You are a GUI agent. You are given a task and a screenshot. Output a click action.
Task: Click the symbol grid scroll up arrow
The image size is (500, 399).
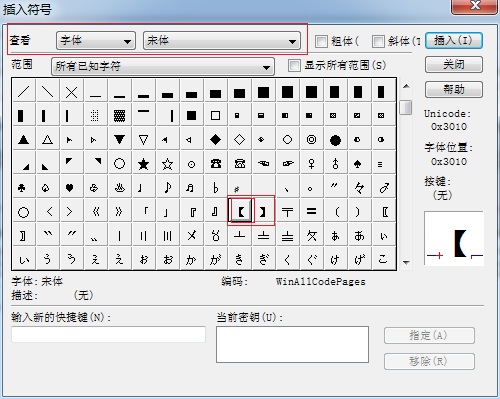pos(406,86)
